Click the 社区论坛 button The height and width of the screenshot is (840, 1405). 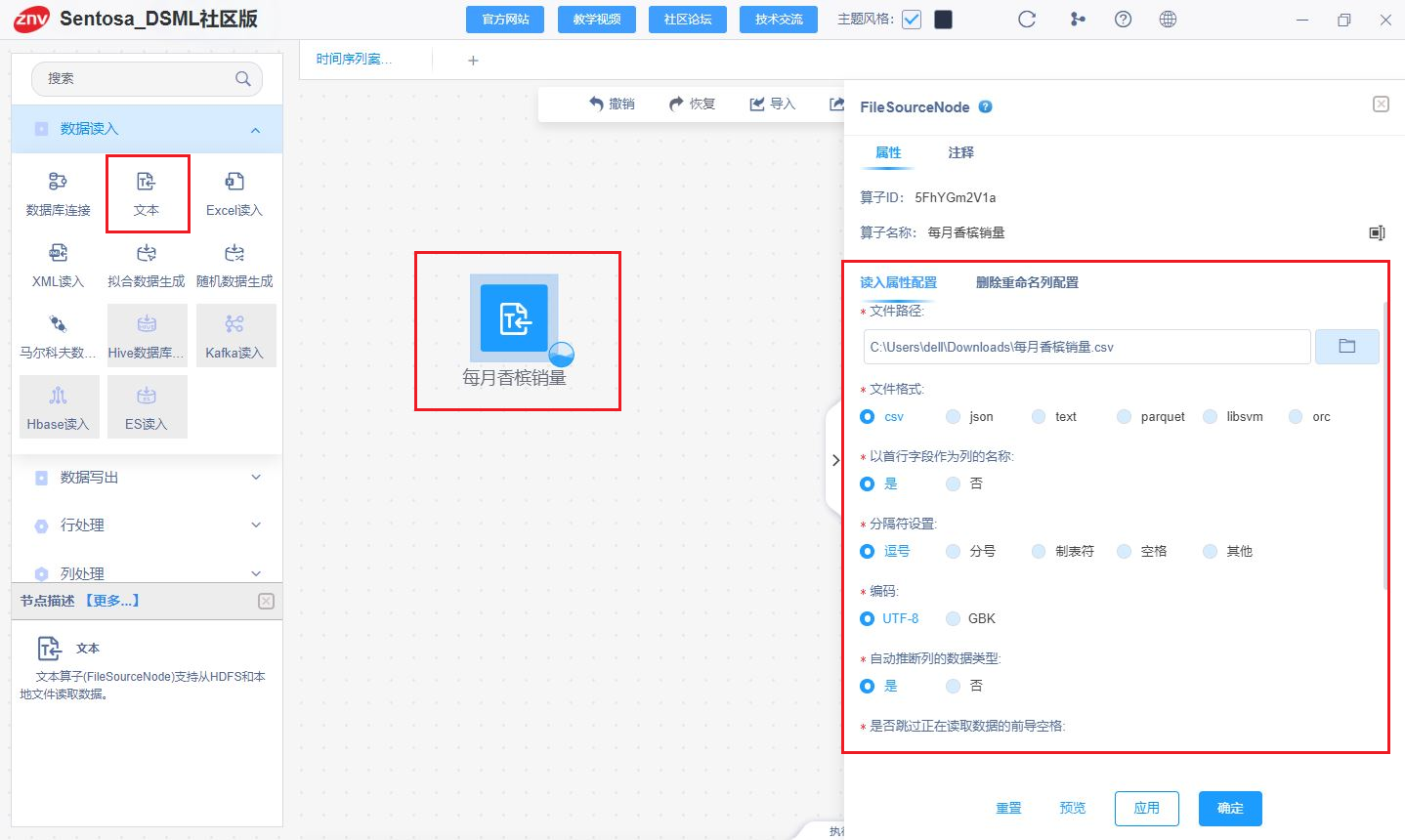pos(688,20)
